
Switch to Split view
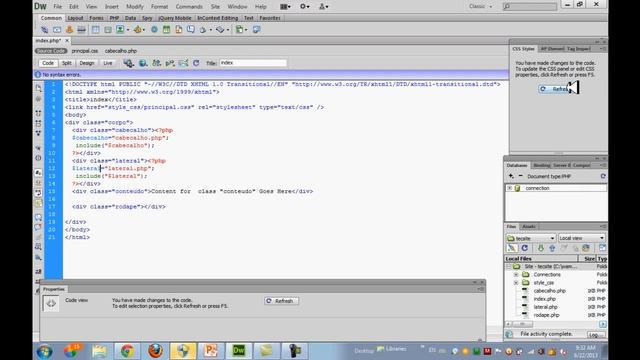(67, 63)
